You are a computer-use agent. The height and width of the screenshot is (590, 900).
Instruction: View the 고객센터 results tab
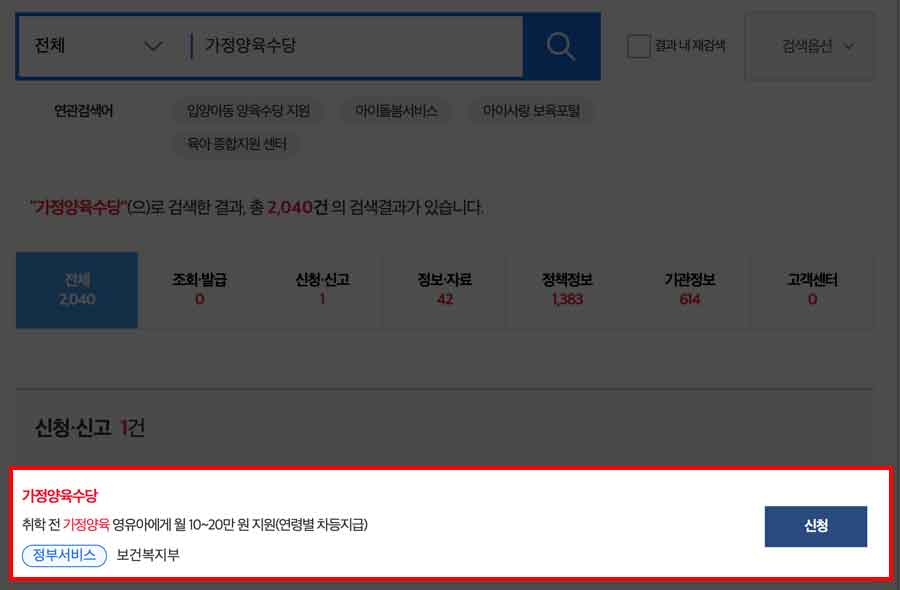[810, 289]
